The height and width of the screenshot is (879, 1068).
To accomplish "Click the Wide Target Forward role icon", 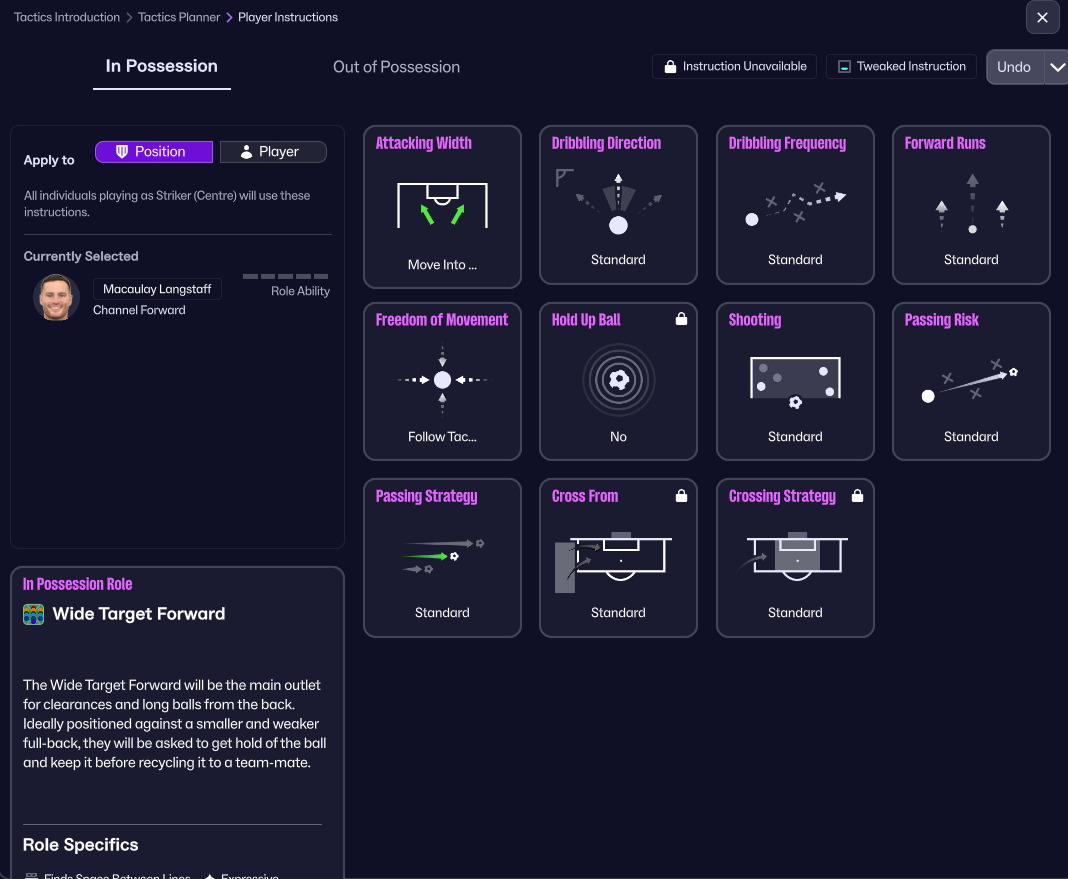I will click(33, 614).
